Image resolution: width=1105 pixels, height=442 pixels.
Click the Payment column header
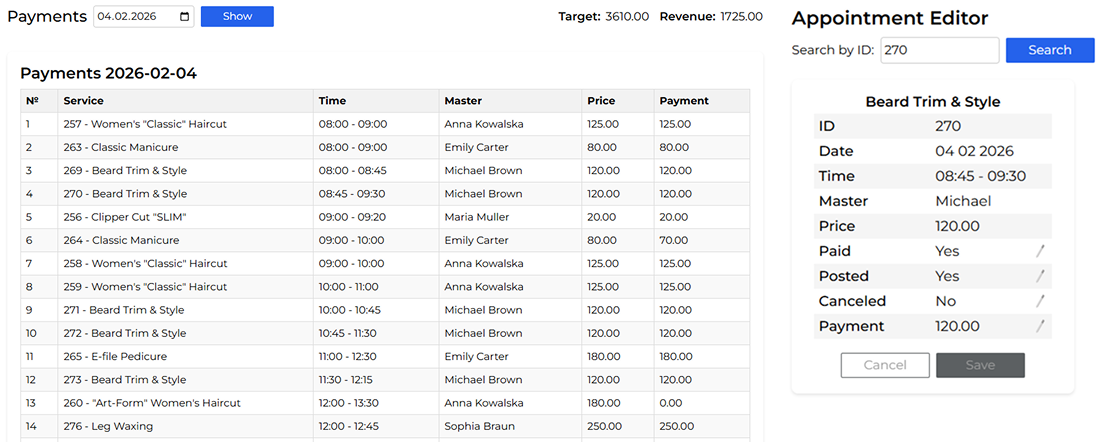coord(684,101)
